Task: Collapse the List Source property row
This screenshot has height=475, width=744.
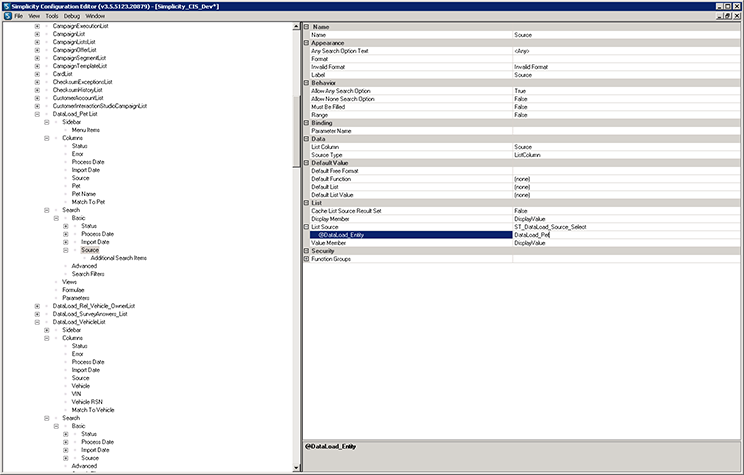Action: tap(306, 227)
